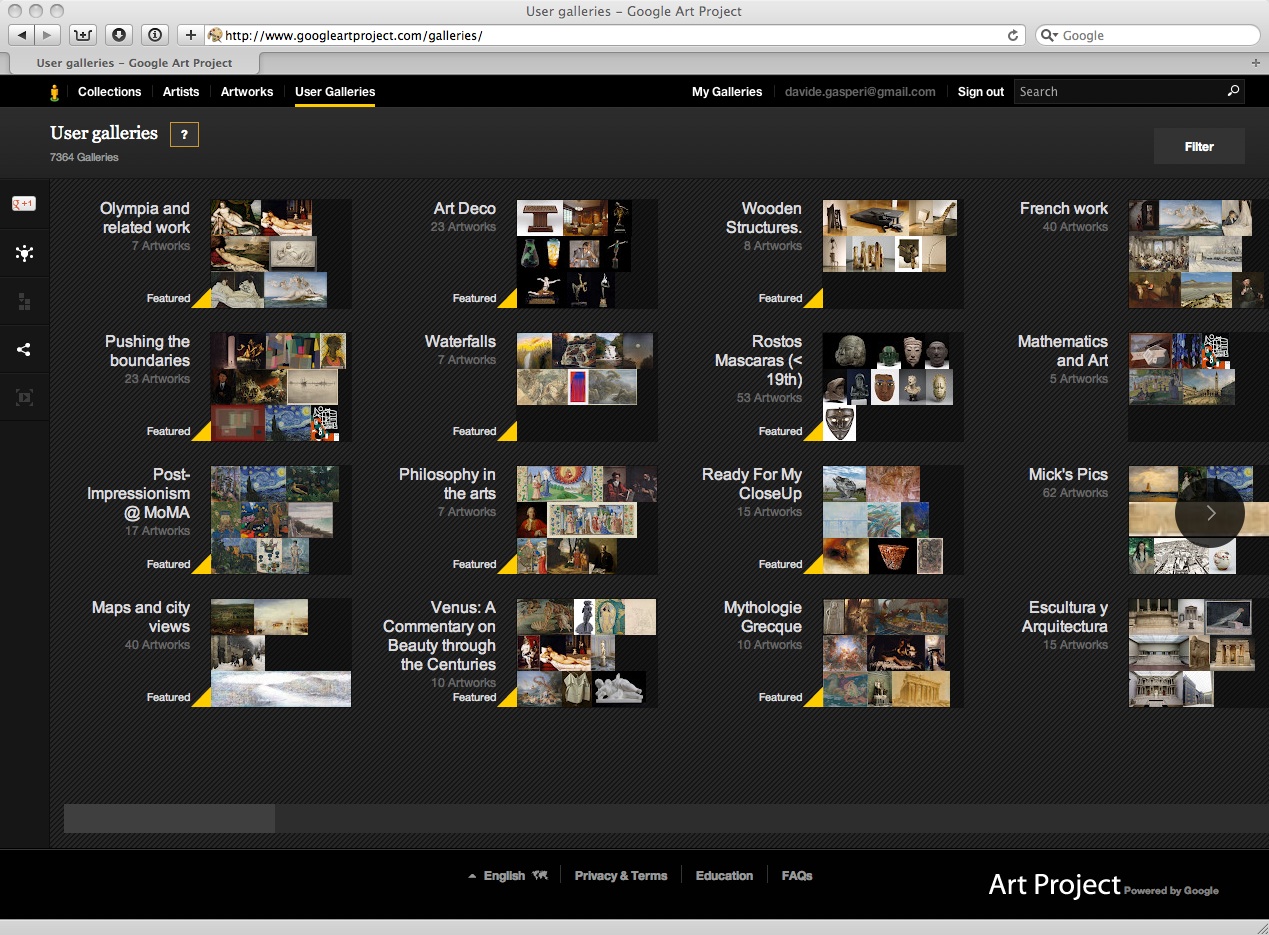Open 'Mathematics and Art' gallery title
The image size is (1269, 935).
(1062, 351)
